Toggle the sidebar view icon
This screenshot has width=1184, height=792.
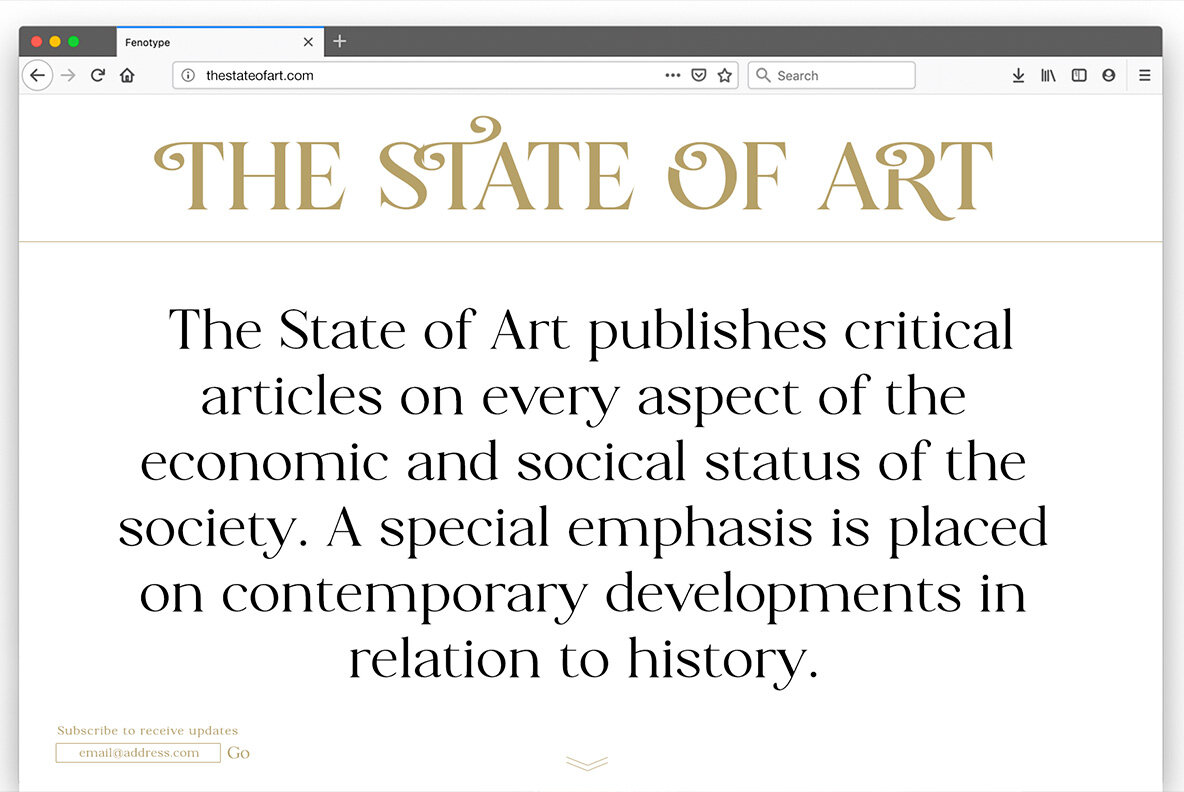[x=1079, y=75]
